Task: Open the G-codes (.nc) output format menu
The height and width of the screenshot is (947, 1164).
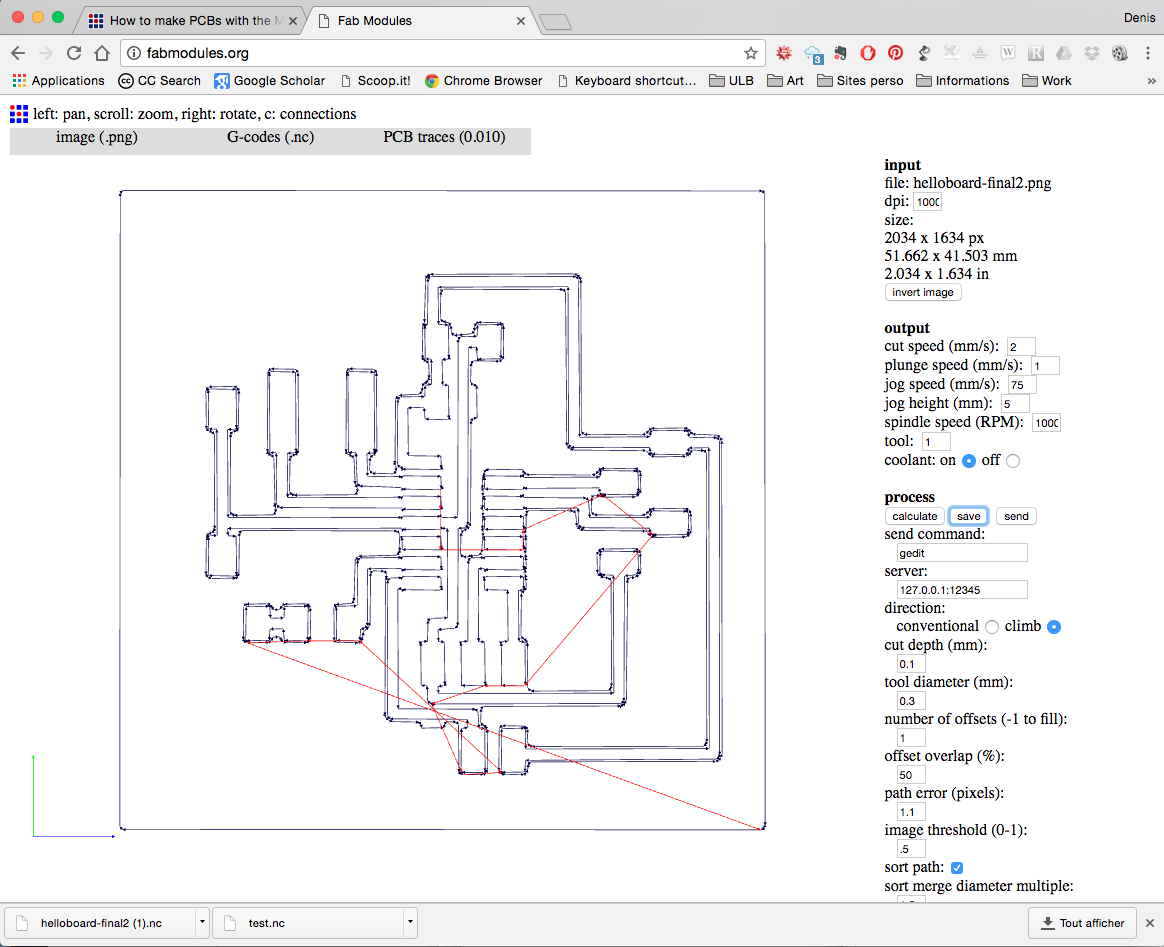Action: click(270, 137)
